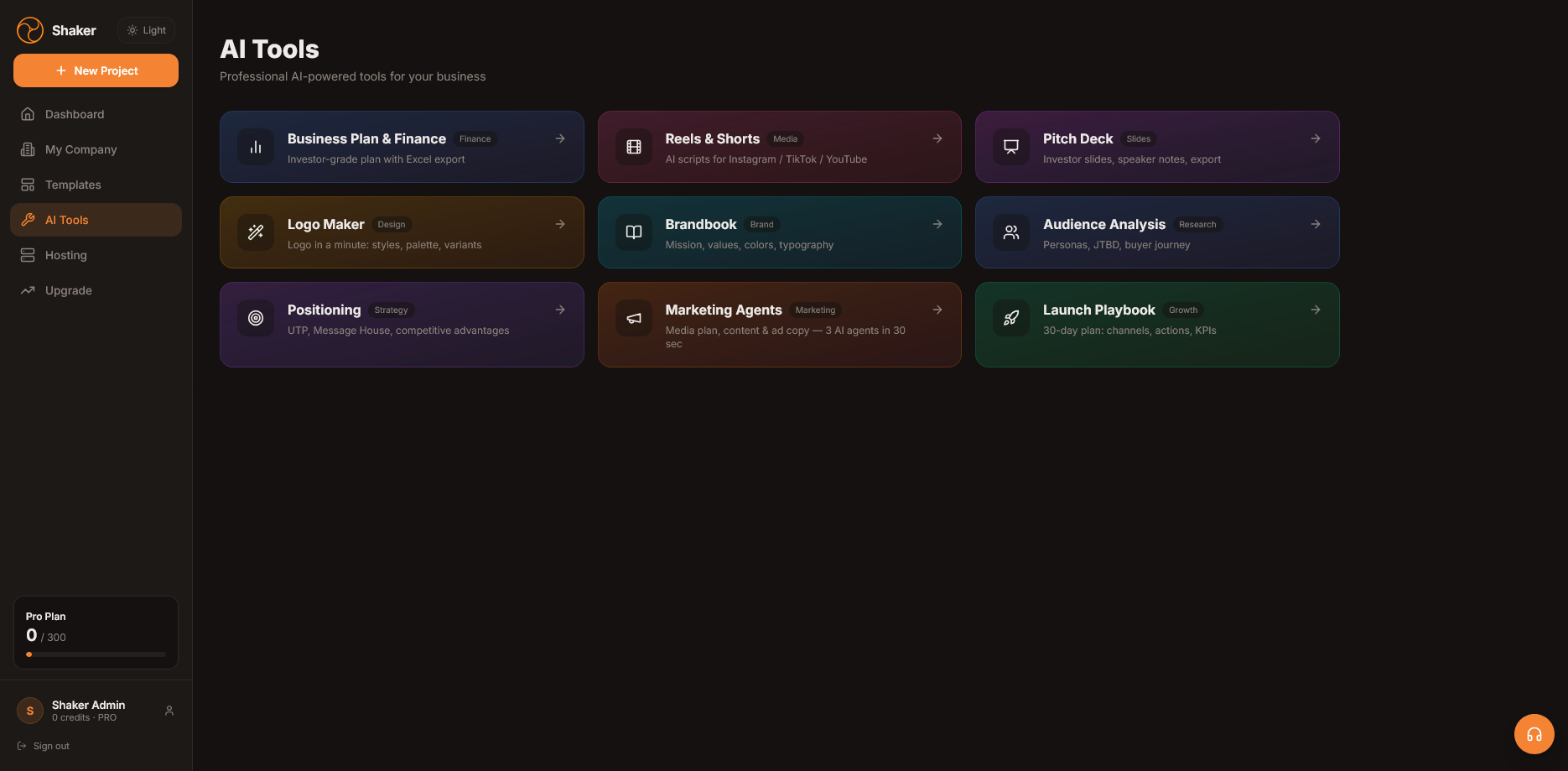Viewport: 1568px width, 771px height.
Task: Click arrow on Business Plan & Finance card
Action: click(560, 138)
